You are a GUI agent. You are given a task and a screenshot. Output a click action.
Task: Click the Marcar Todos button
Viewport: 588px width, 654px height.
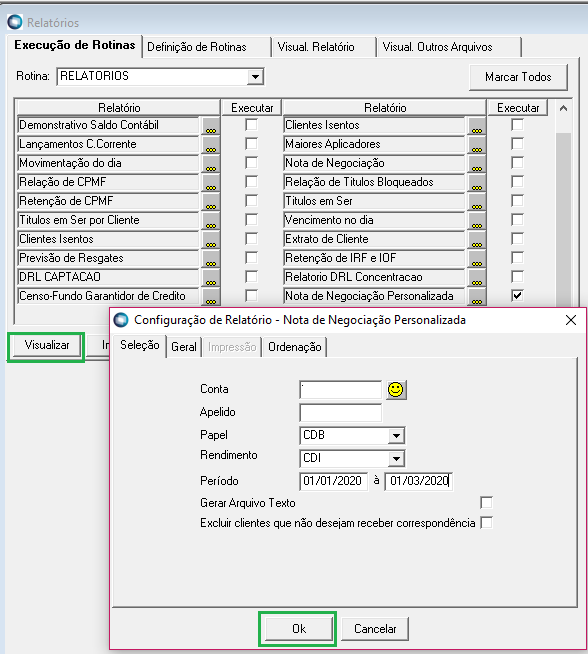click(x=518, y=77)
